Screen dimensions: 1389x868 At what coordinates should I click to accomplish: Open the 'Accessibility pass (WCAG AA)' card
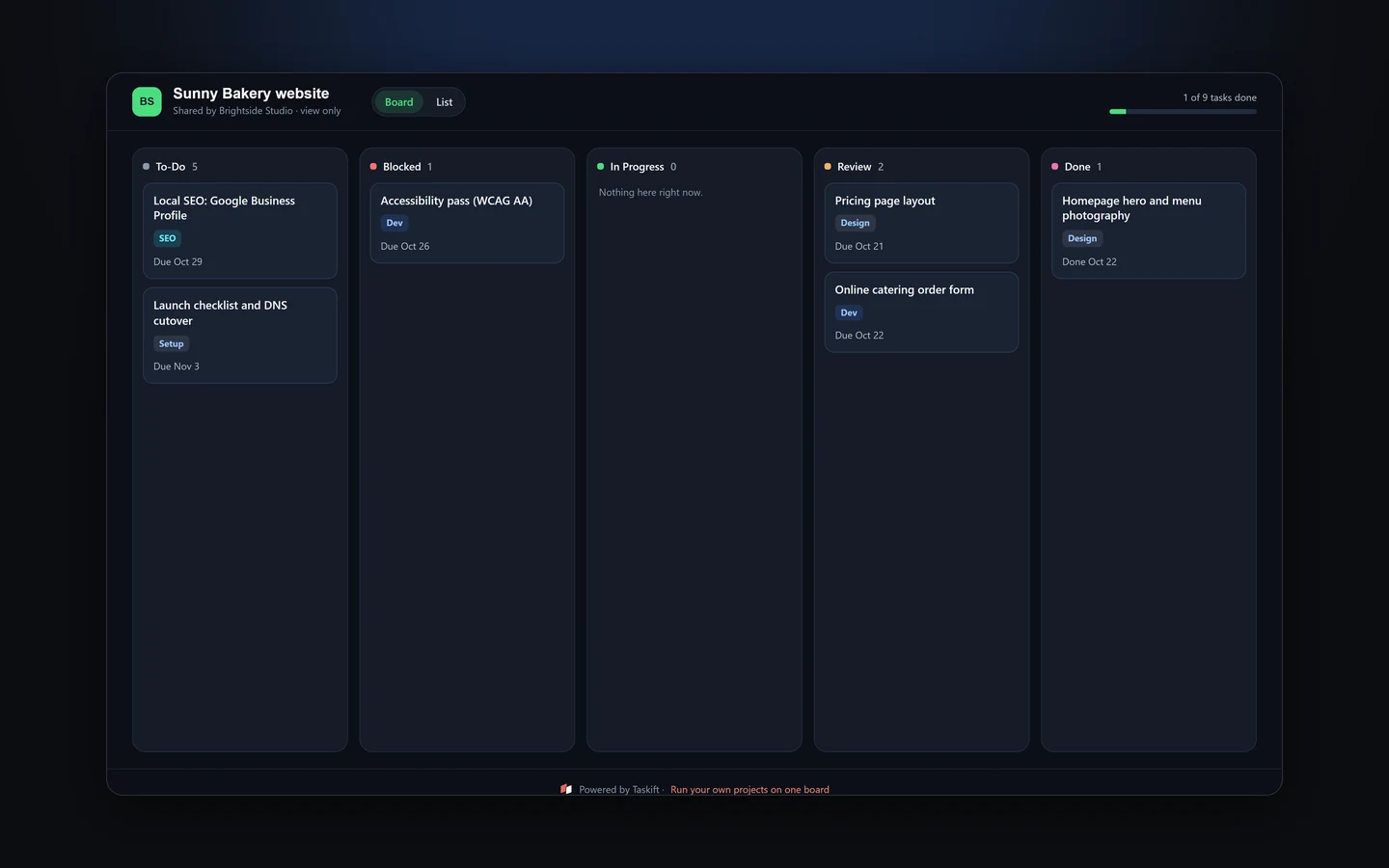pos(467,223)
